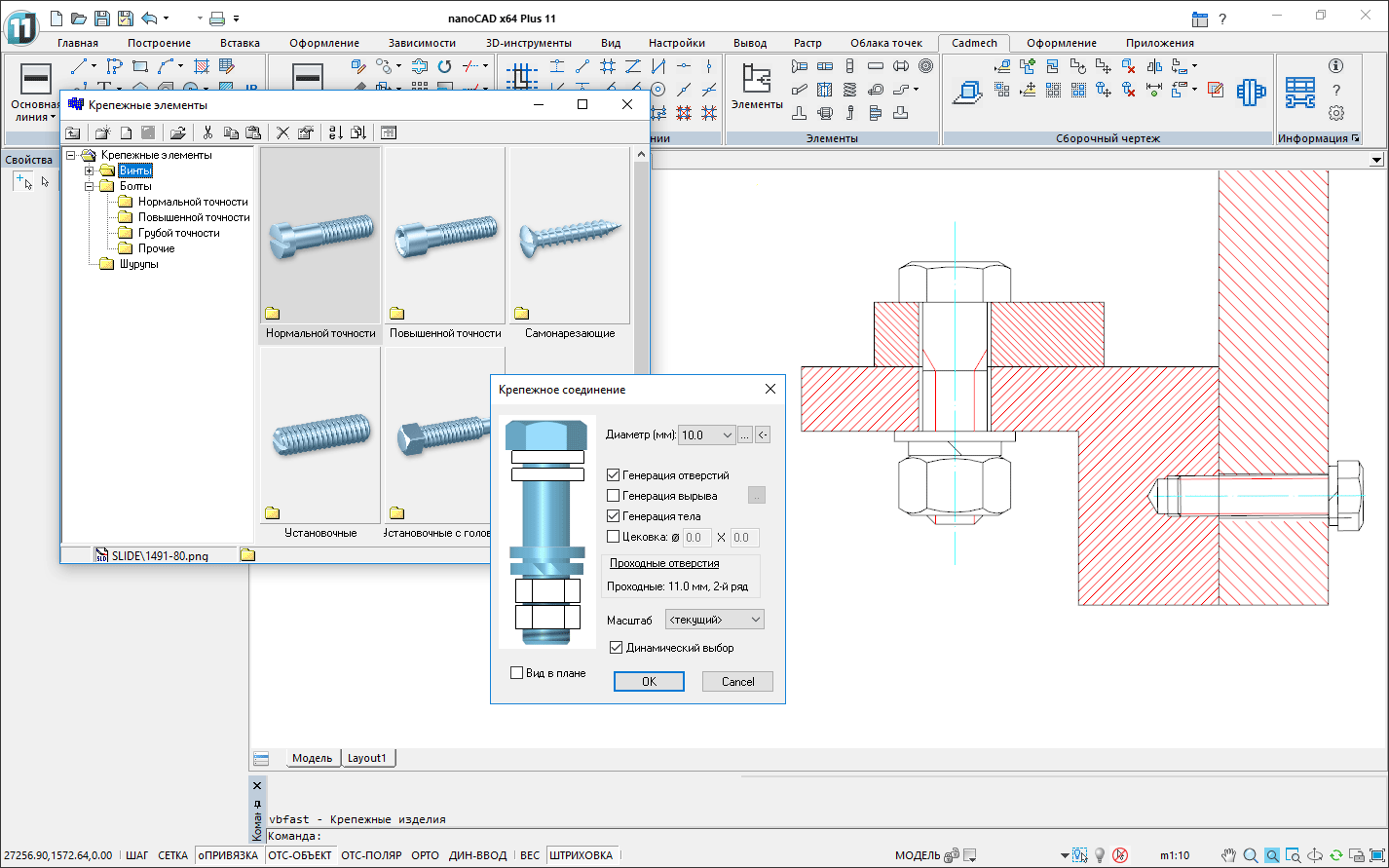
Task: Enable the Цековка checkbox
Action: click(613, 537)
